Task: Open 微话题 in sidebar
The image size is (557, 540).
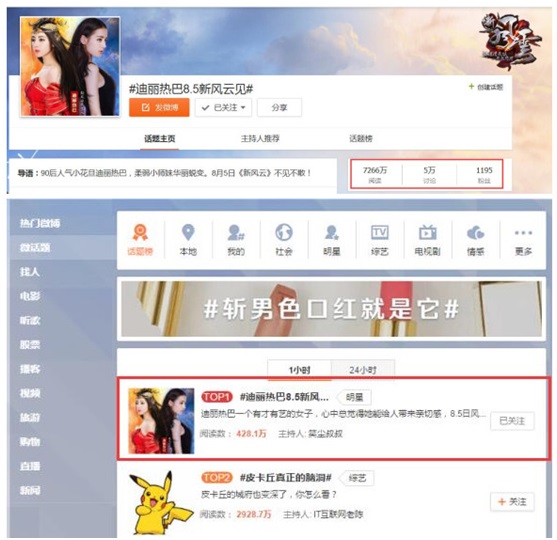Action: (x=35, y=247)
